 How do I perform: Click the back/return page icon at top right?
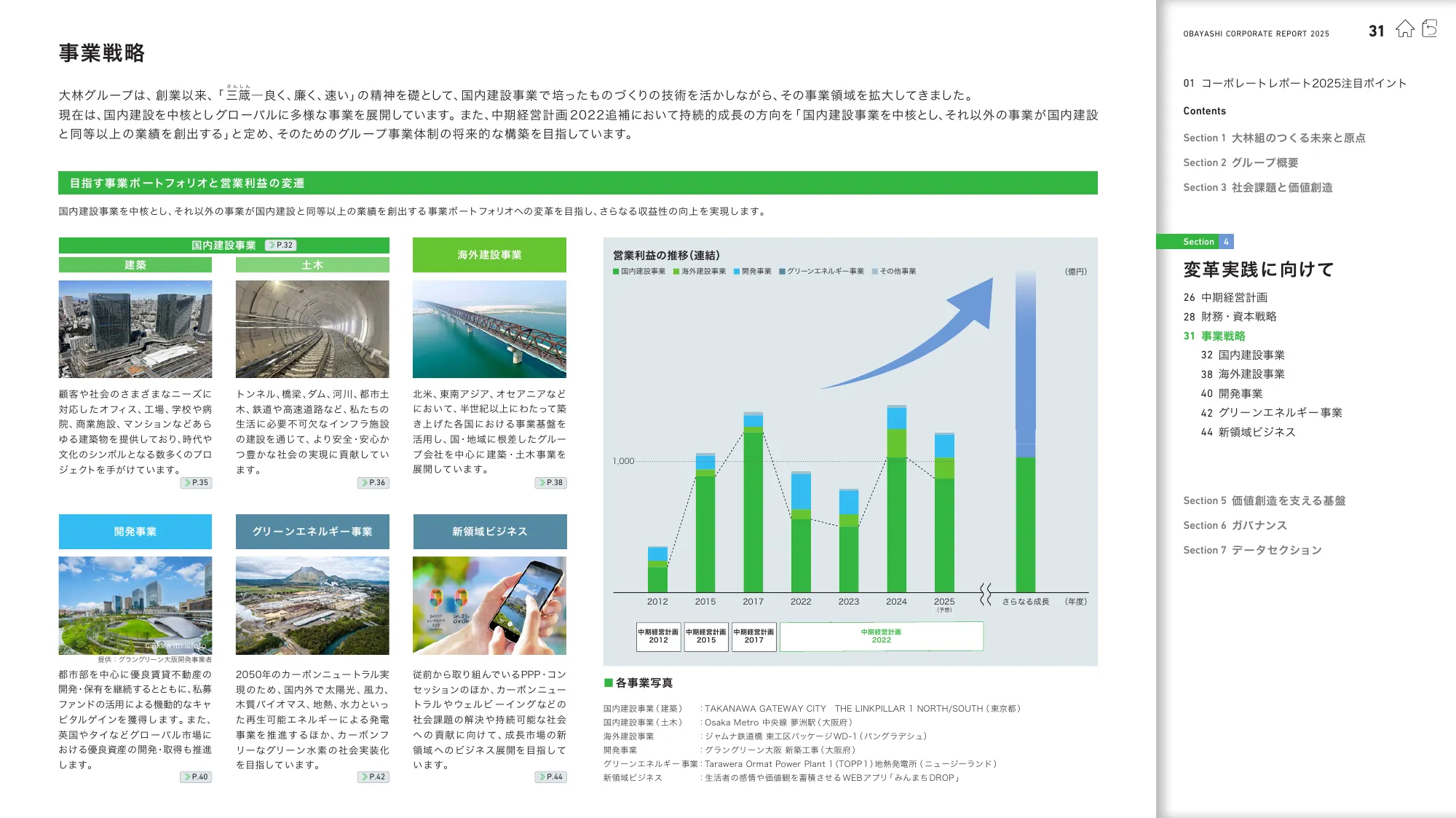coord(1429,29)
